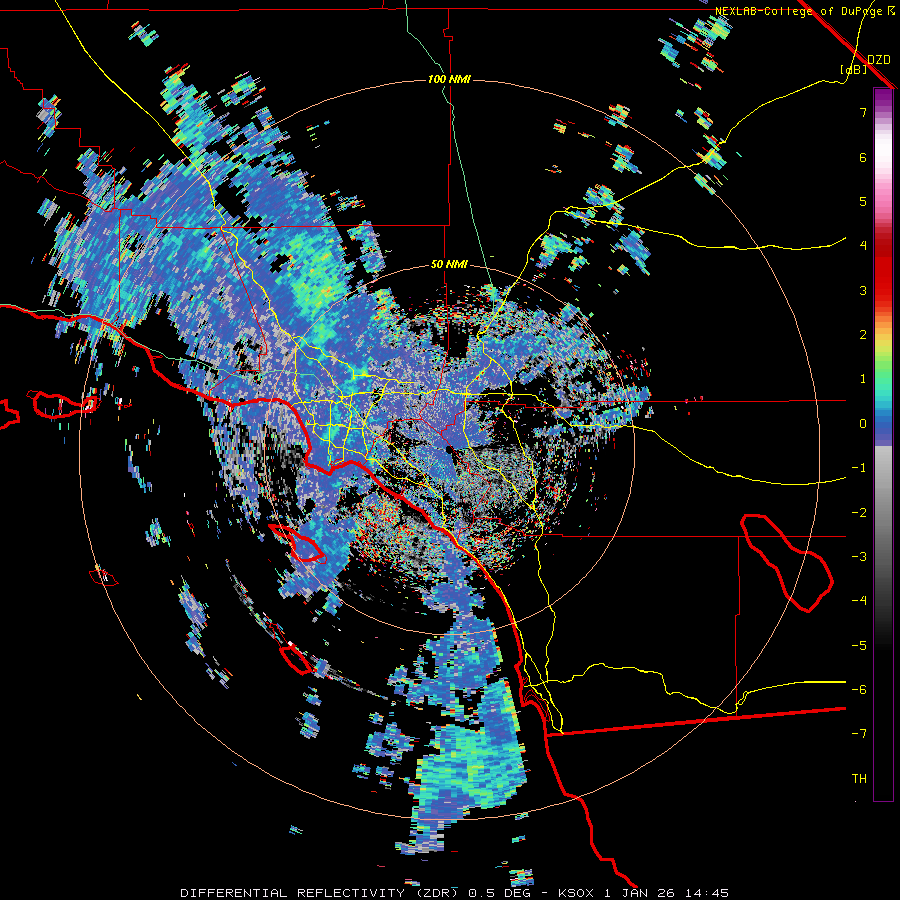Image resolution: width=900 pixels, height=900 pixels.
Task: Click the 14:45 timestamp in caption
Action: (709, 893)
